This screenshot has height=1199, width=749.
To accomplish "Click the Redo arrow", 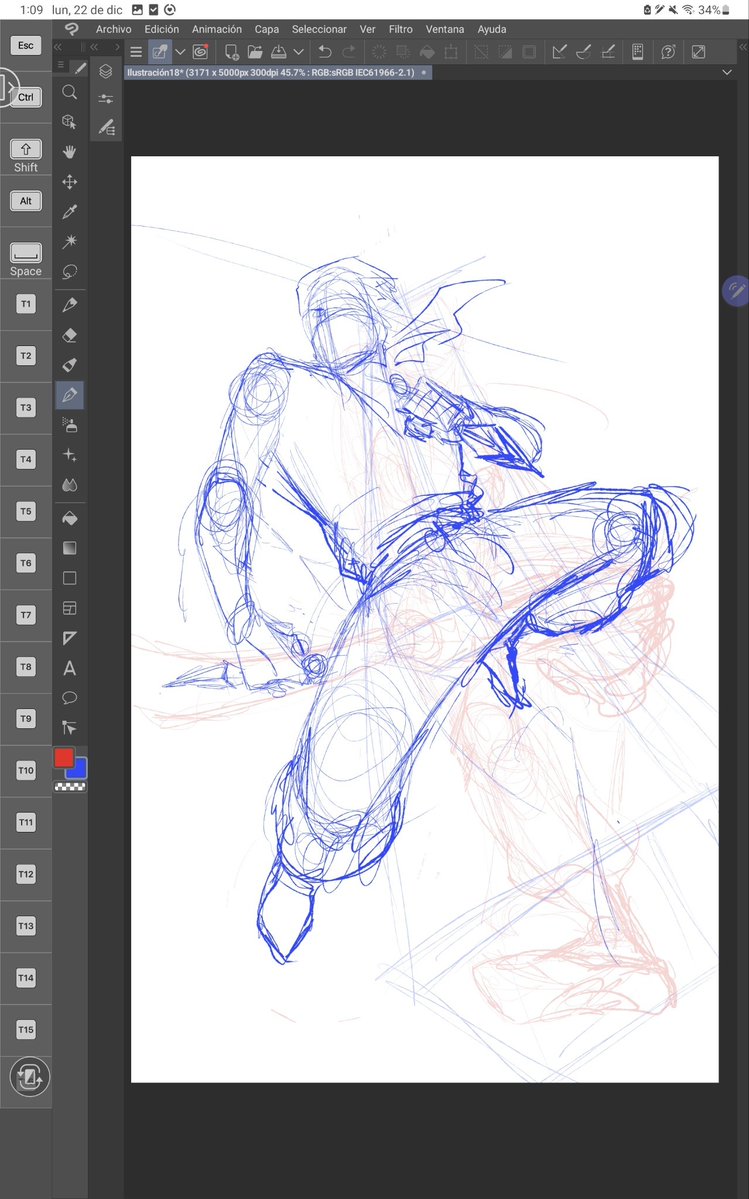I will (x=349, y=52).
